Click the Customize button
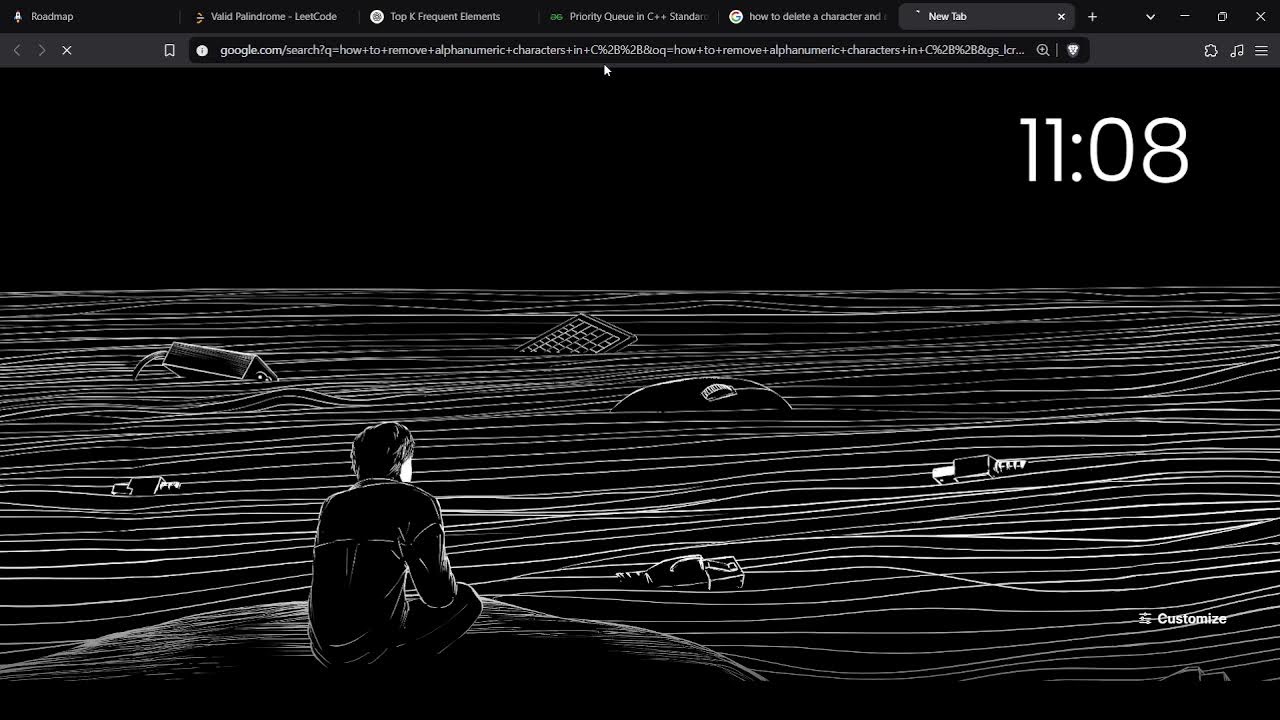Screen dimensions: 1280x720 point(1183,619)
